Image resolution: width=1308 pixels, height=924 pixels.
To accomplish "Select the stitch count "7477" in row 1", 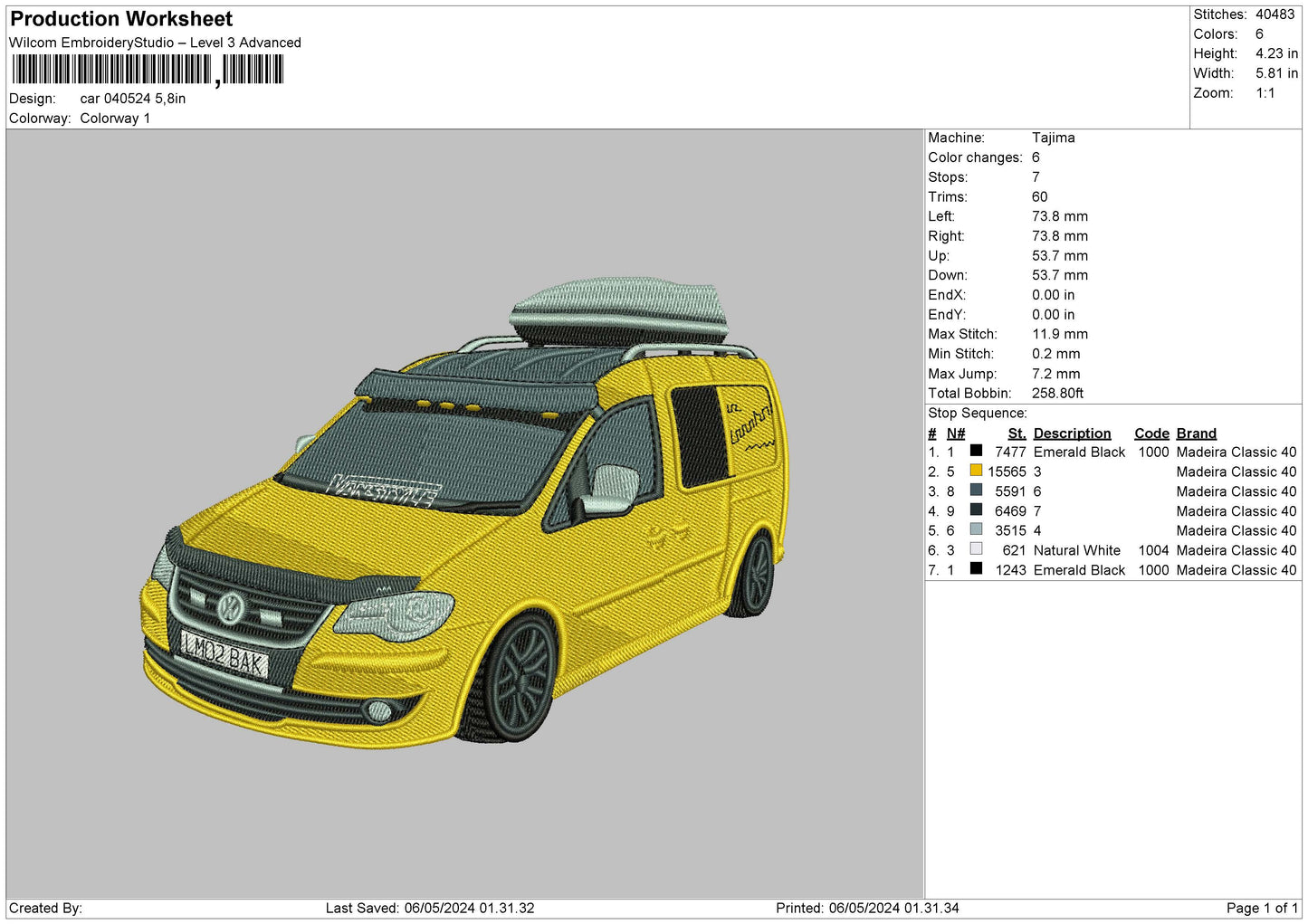I will click(x=1010, y=452).
